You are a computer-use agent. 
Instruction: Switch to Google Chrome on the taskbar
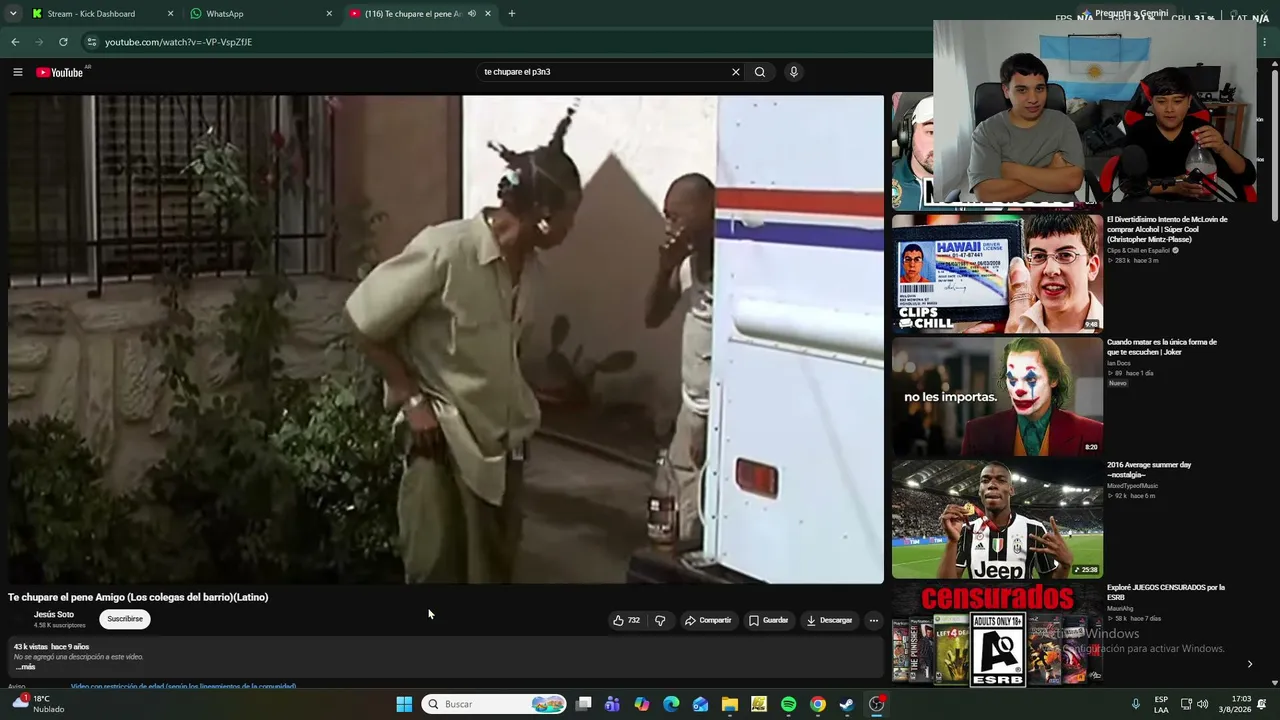[x=818, y=704]
